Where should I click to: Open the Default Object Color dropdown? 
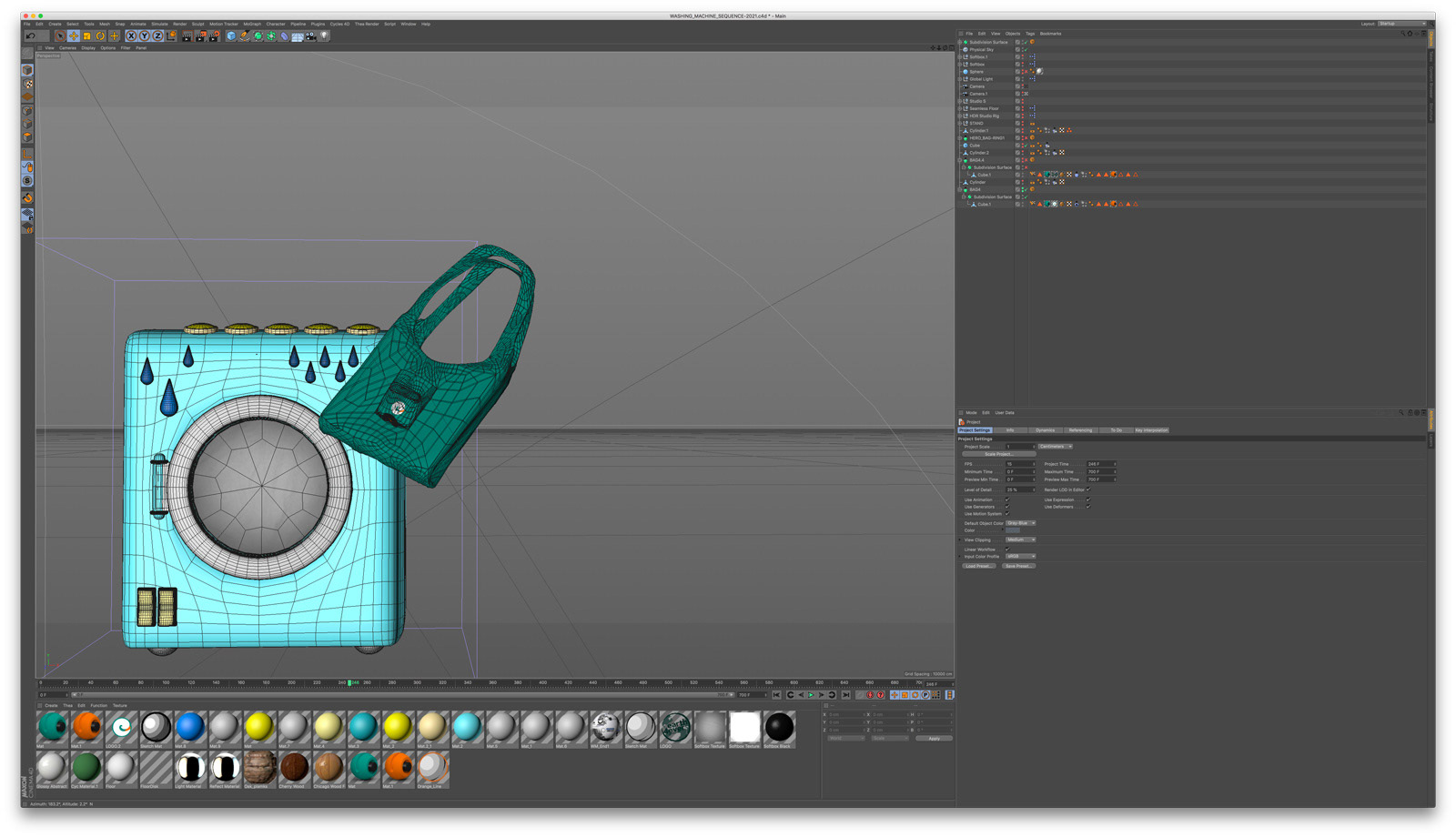(1020, 523)
